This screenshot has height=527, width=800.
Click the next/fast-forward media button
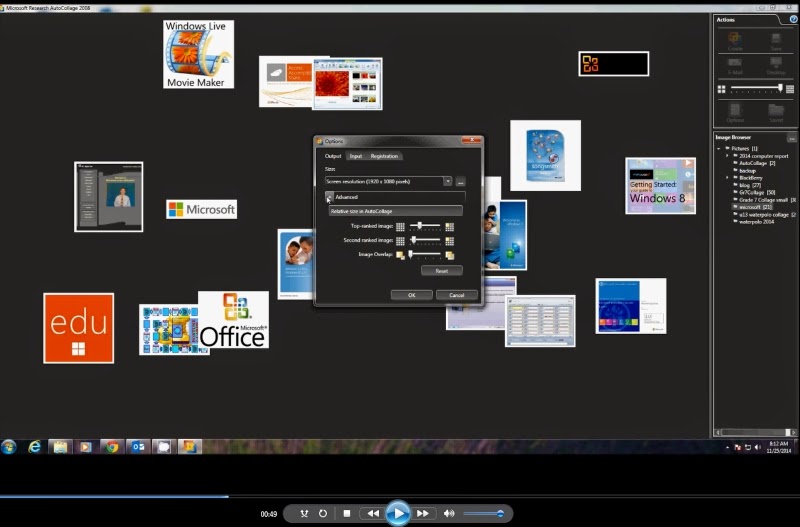(x=423, y=513)
